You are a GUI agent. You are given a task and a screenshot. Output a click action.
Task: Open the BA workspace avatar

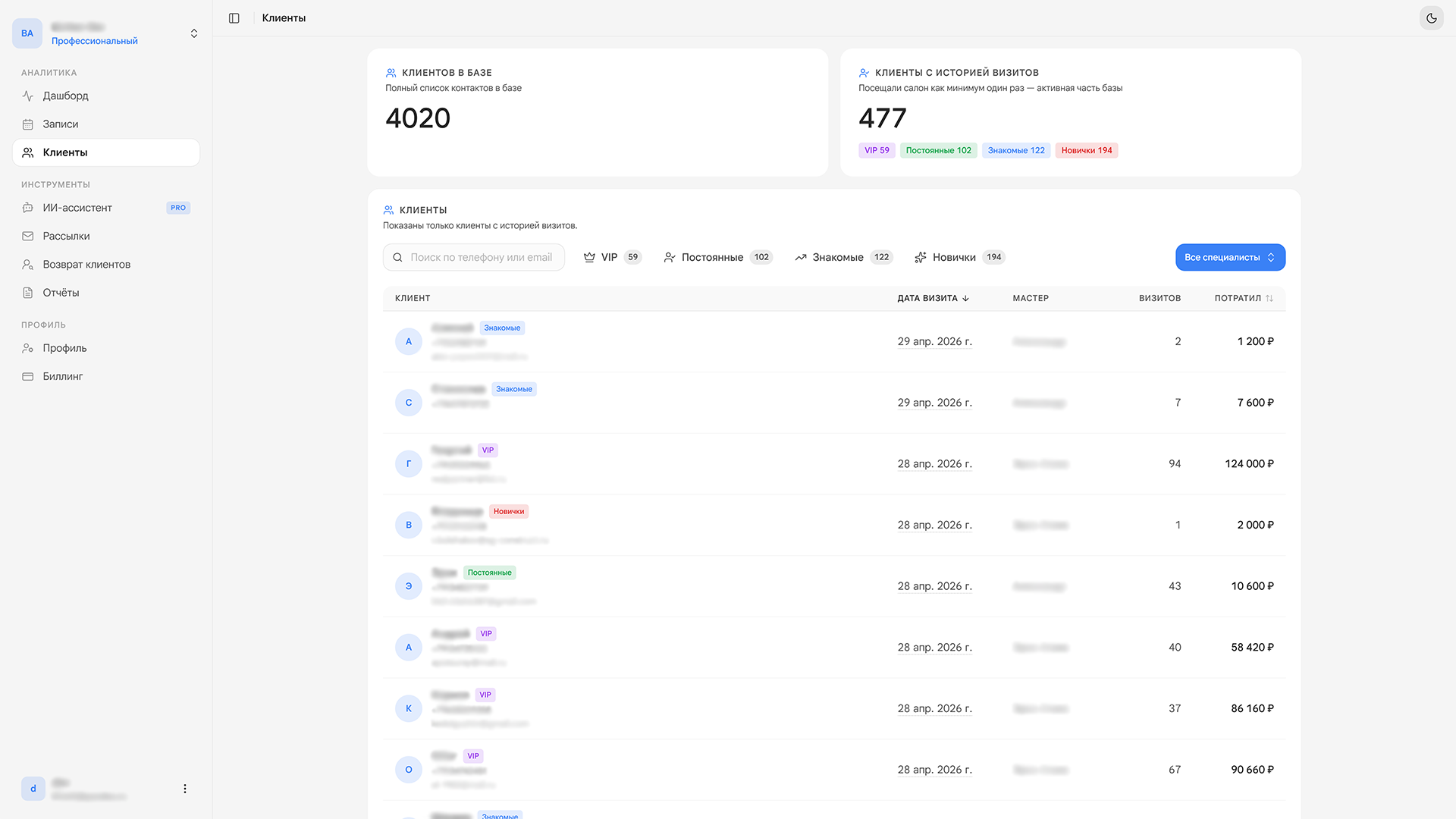coord(27,33)
